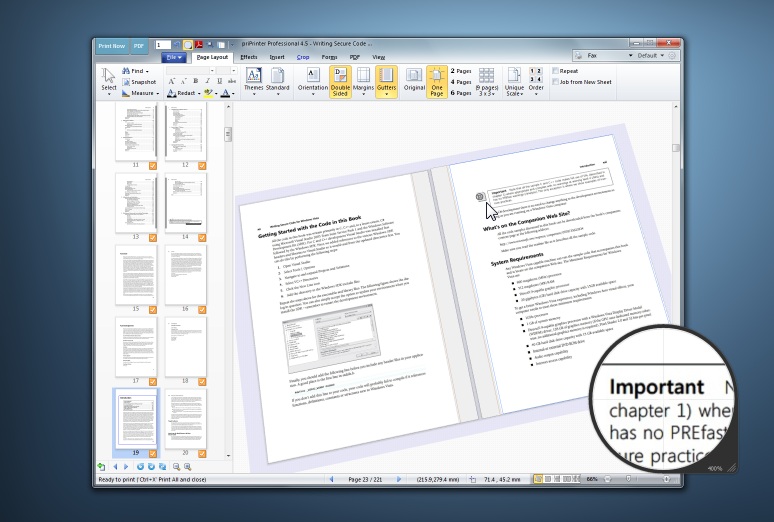The height and width of the screenshot is (522, 774).
Task: Click the highlighted round icon in quick access toolbar
Action: [x=188, y=45]
